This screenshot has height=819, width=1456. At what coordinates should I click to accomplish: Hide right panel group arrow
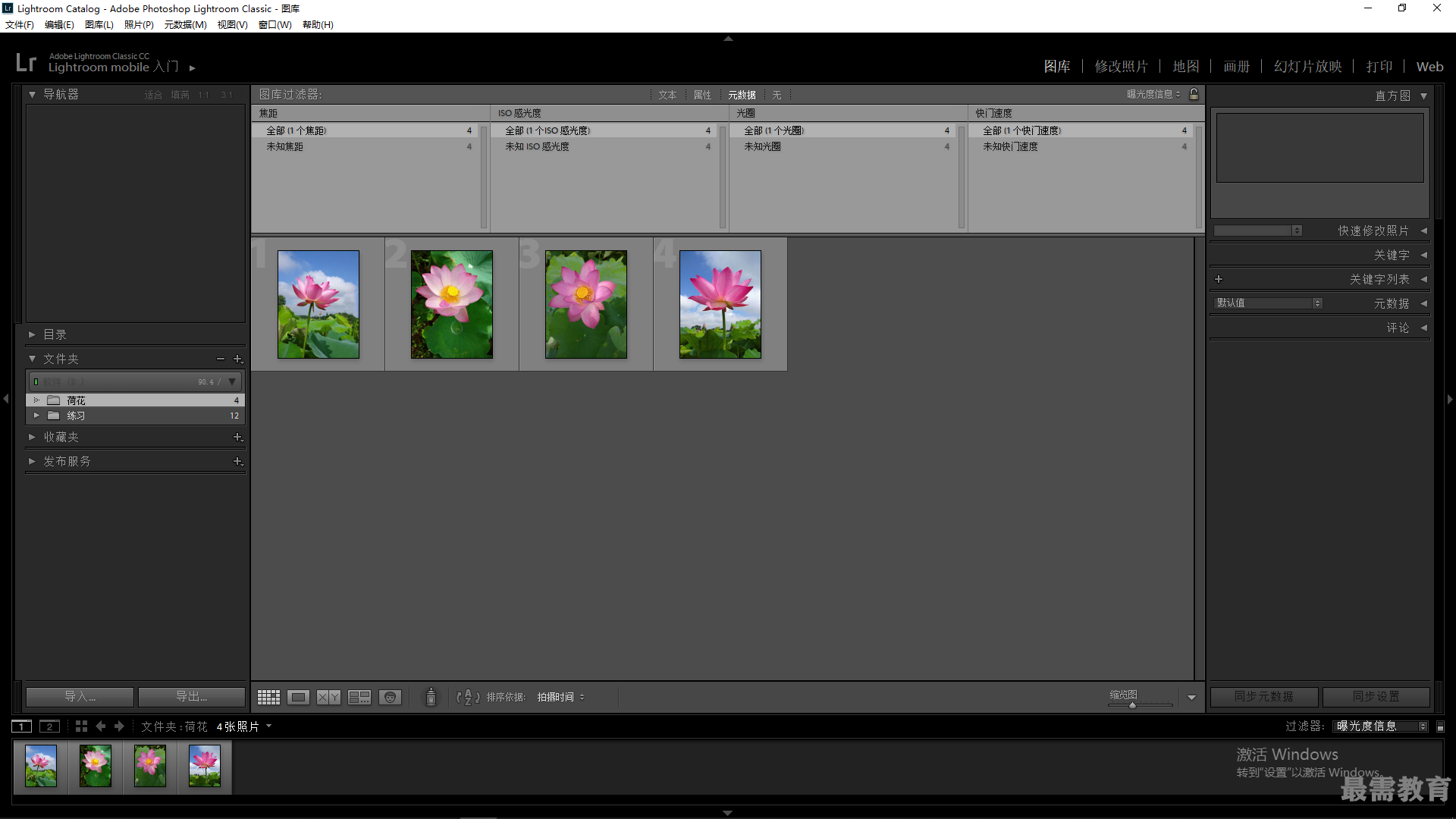1450,399
